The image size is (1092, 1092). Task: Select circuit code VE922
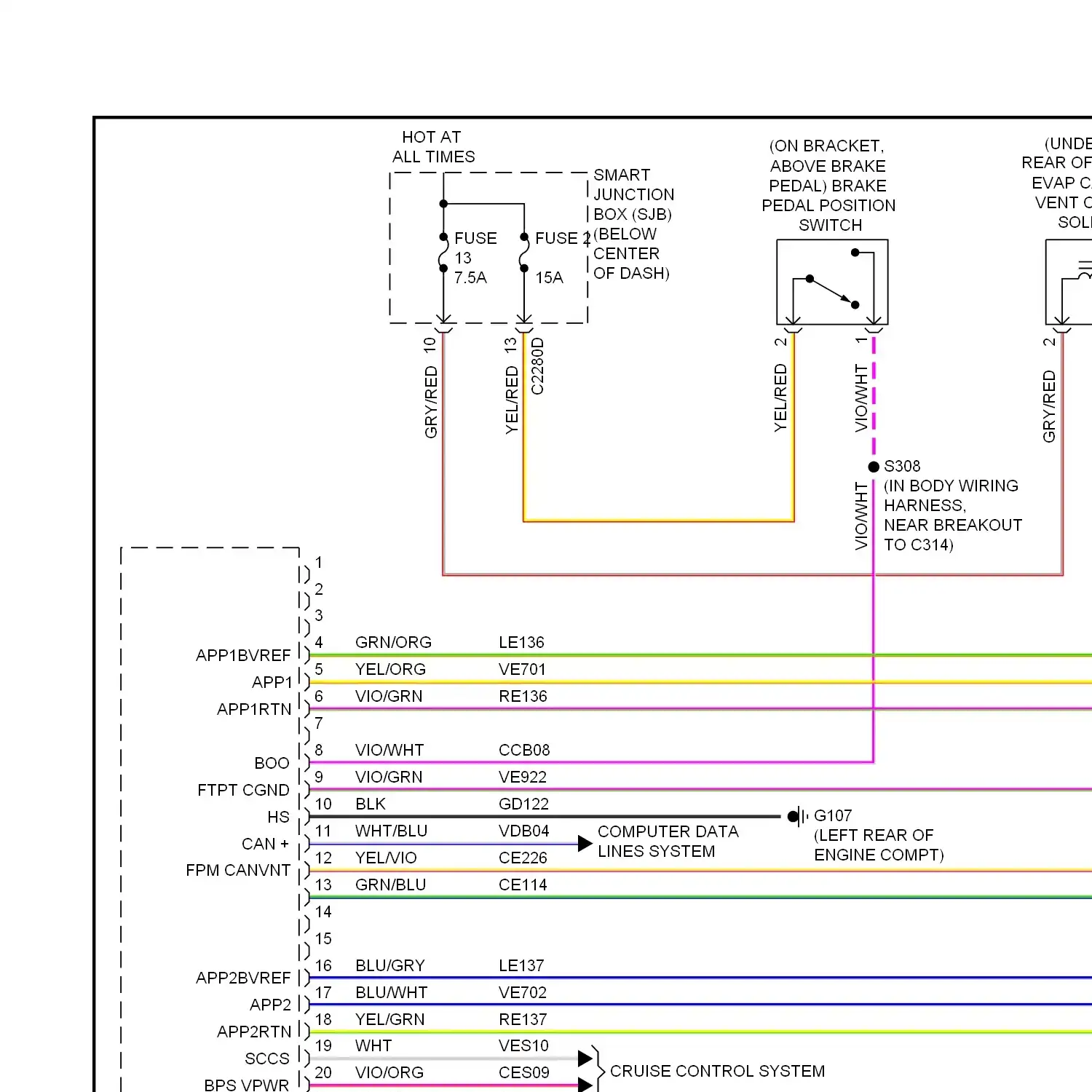pyautogui.click(x=523, y=777)
